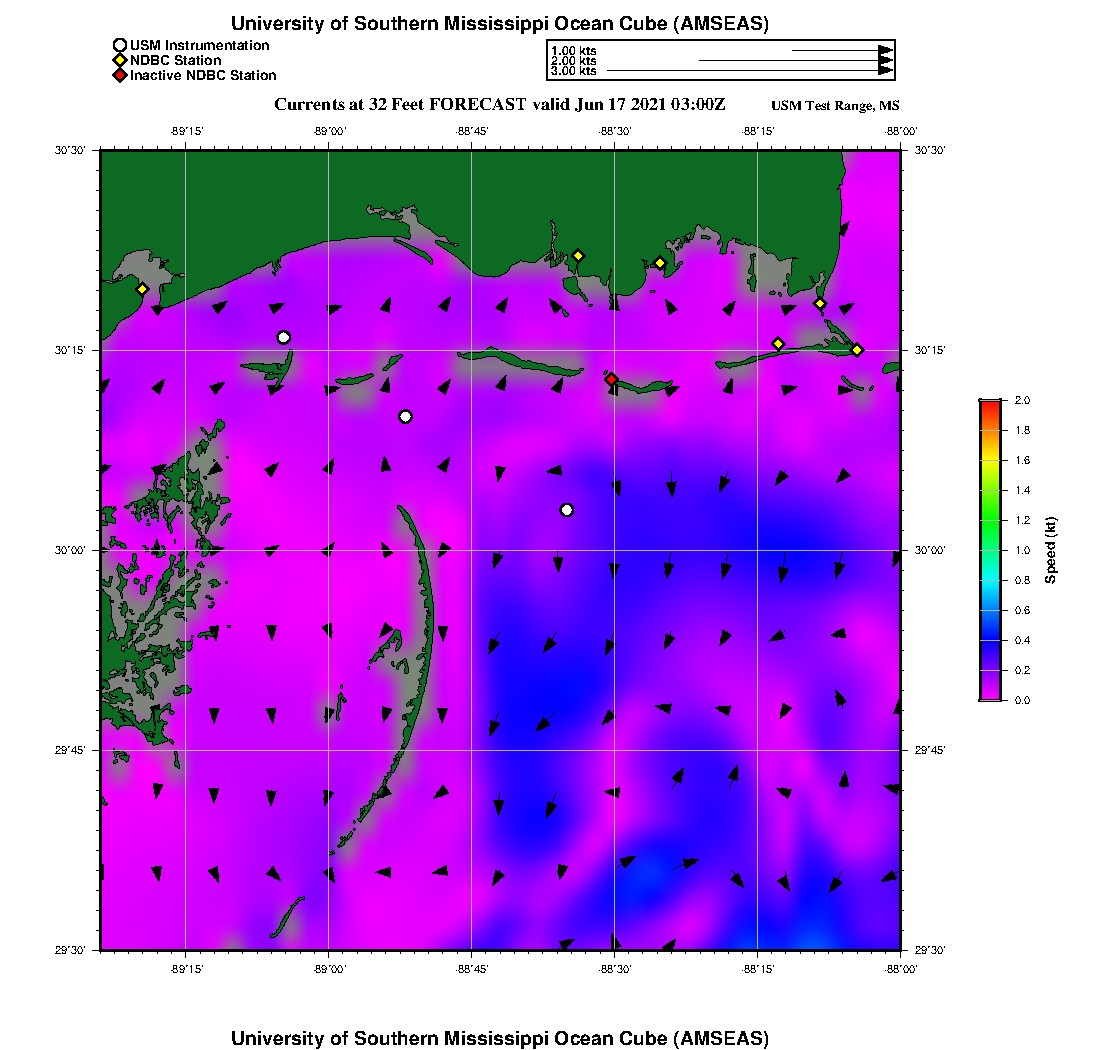
Task: Click the 1.00 kts label in the scale box
Action: pos(574,50)
